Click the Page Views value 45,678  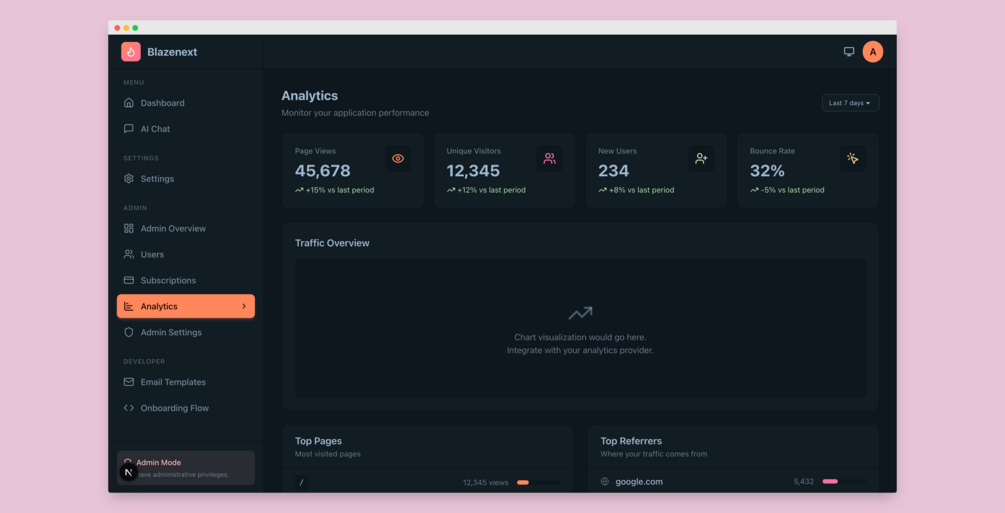point(322,171)
